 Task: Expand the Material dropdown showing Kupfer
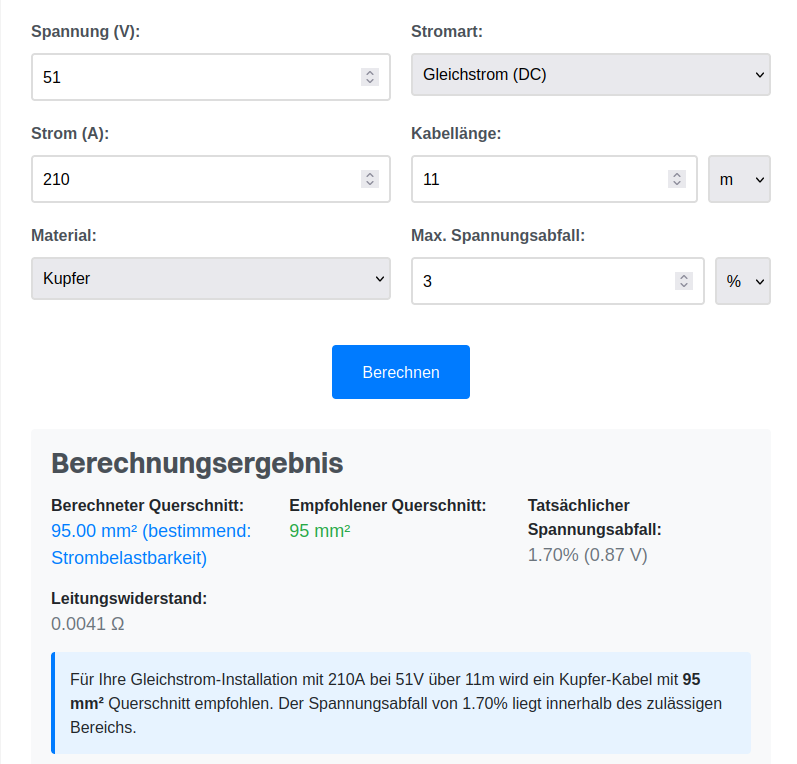(x=210, y=279)
